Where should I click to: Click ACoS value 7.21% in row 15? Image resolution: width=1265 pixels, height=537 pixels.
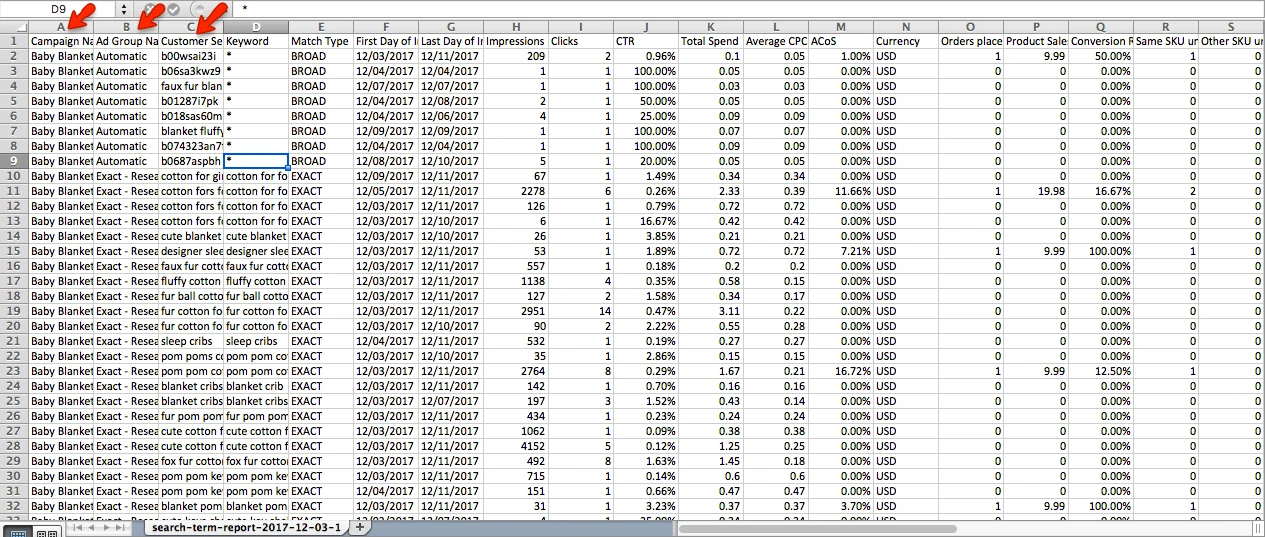[x=841, y=251]
